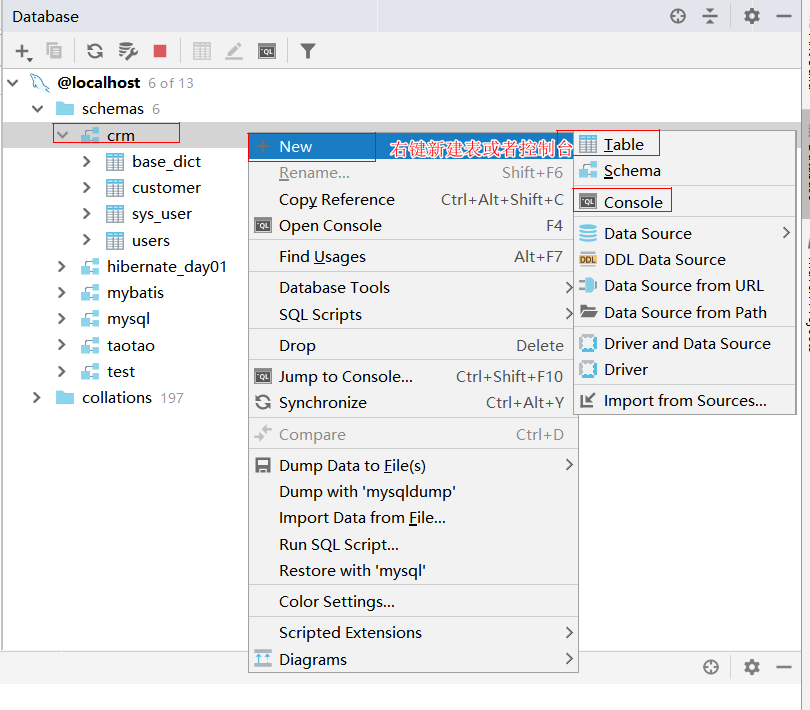Expand the users table
The width and height of the screenshot is (810, 710).
87,240
